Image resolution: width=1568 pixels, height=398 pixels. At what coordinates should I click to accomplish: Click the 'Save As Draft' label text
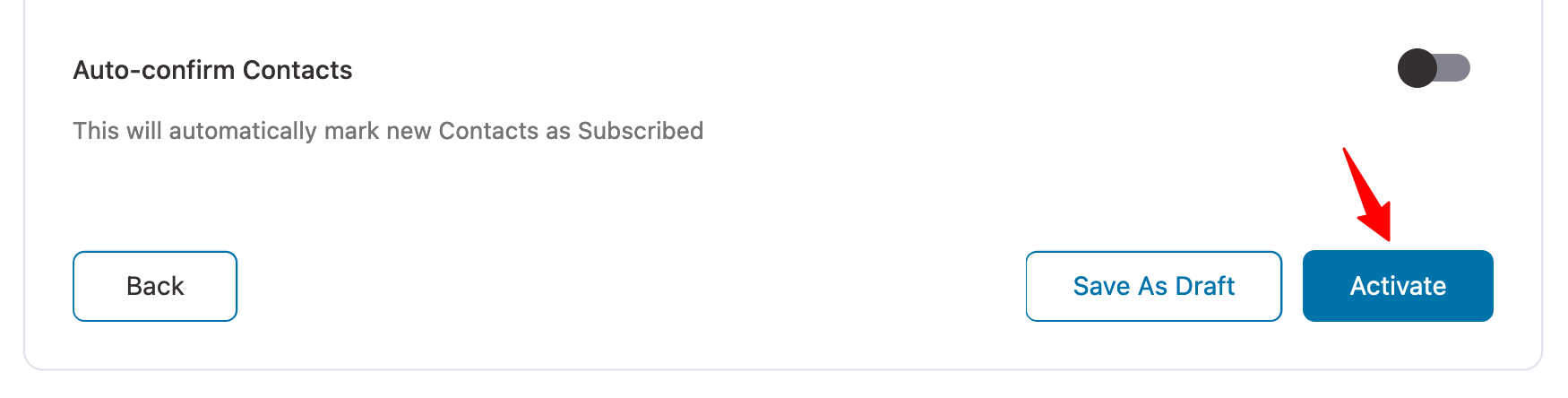click(1153, 286)
